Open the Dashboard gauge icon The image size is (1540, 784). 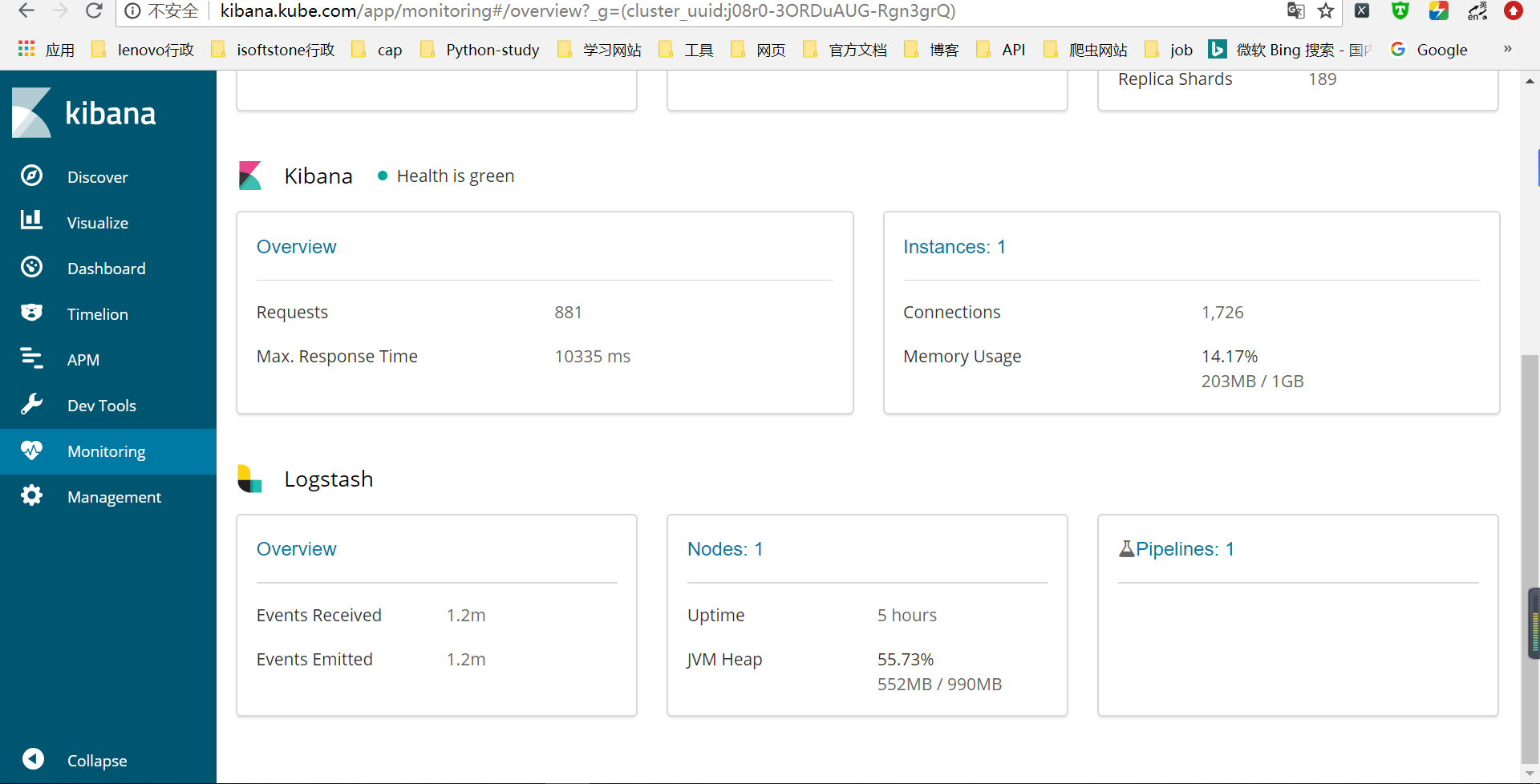pos(31,266)
